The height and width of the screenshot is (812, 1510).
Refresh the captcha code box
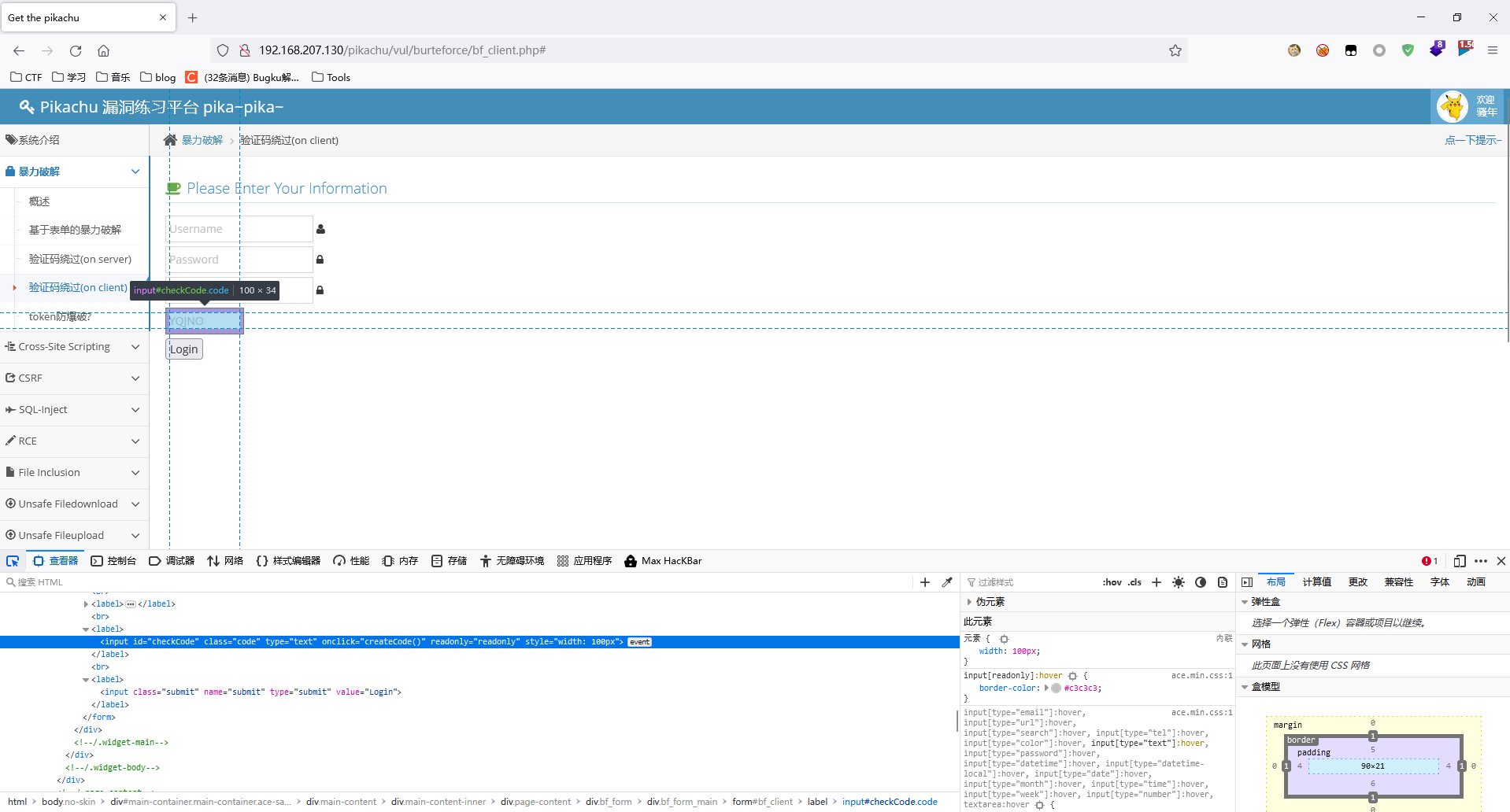205,321
